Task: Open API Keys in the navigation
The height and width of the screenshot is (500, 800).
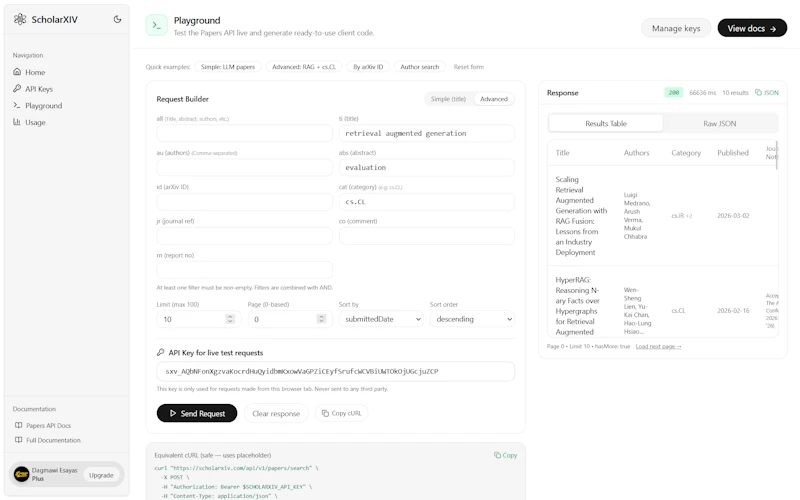Action: coord(39,89)
